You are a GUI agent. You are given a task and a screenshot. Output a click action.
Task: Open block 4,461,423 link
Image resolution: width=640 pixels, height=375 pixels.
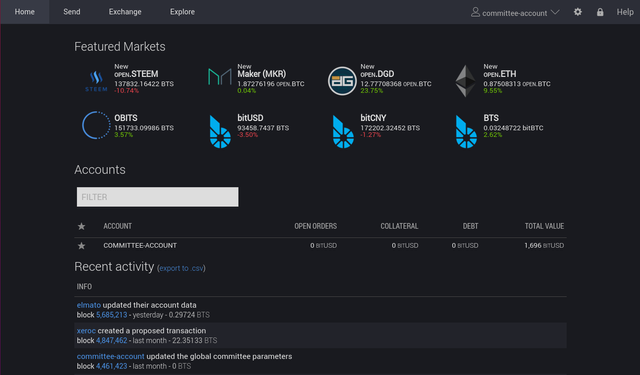111,366
